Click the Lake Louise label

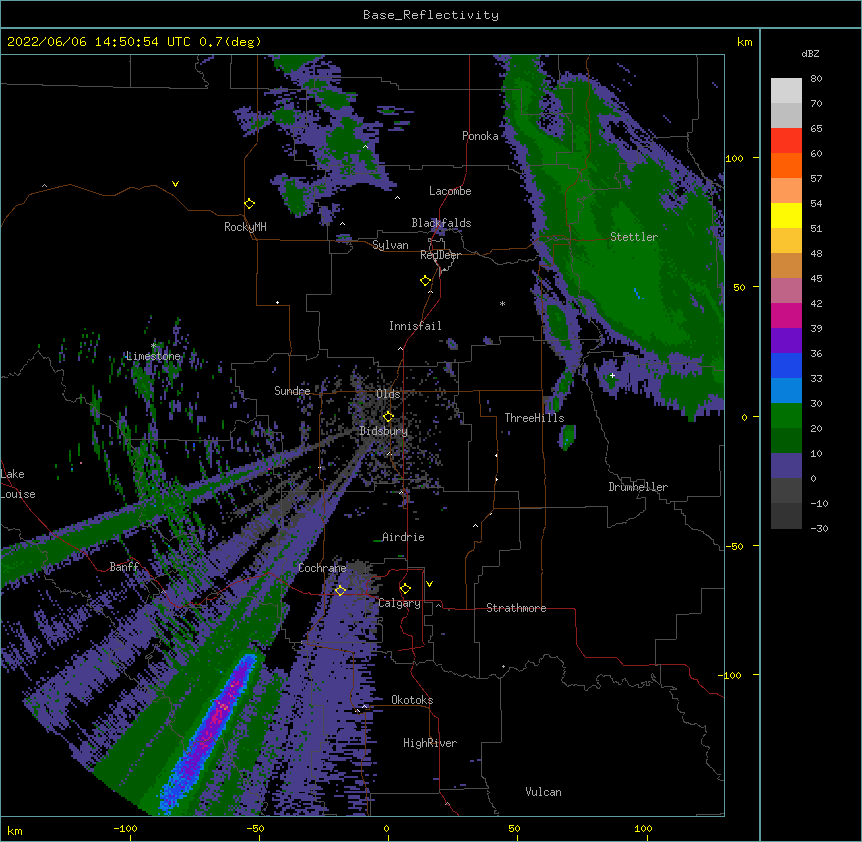[x=16, y=484]
